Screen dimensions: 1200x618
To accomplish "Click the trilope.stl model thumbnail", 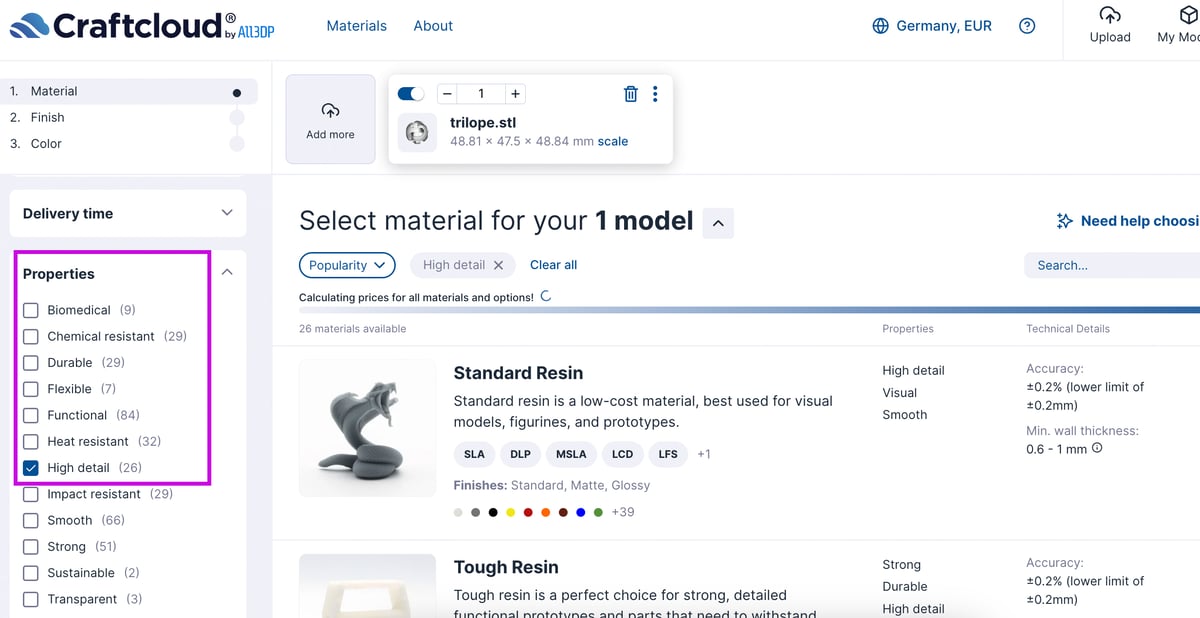I will point(417,132).
